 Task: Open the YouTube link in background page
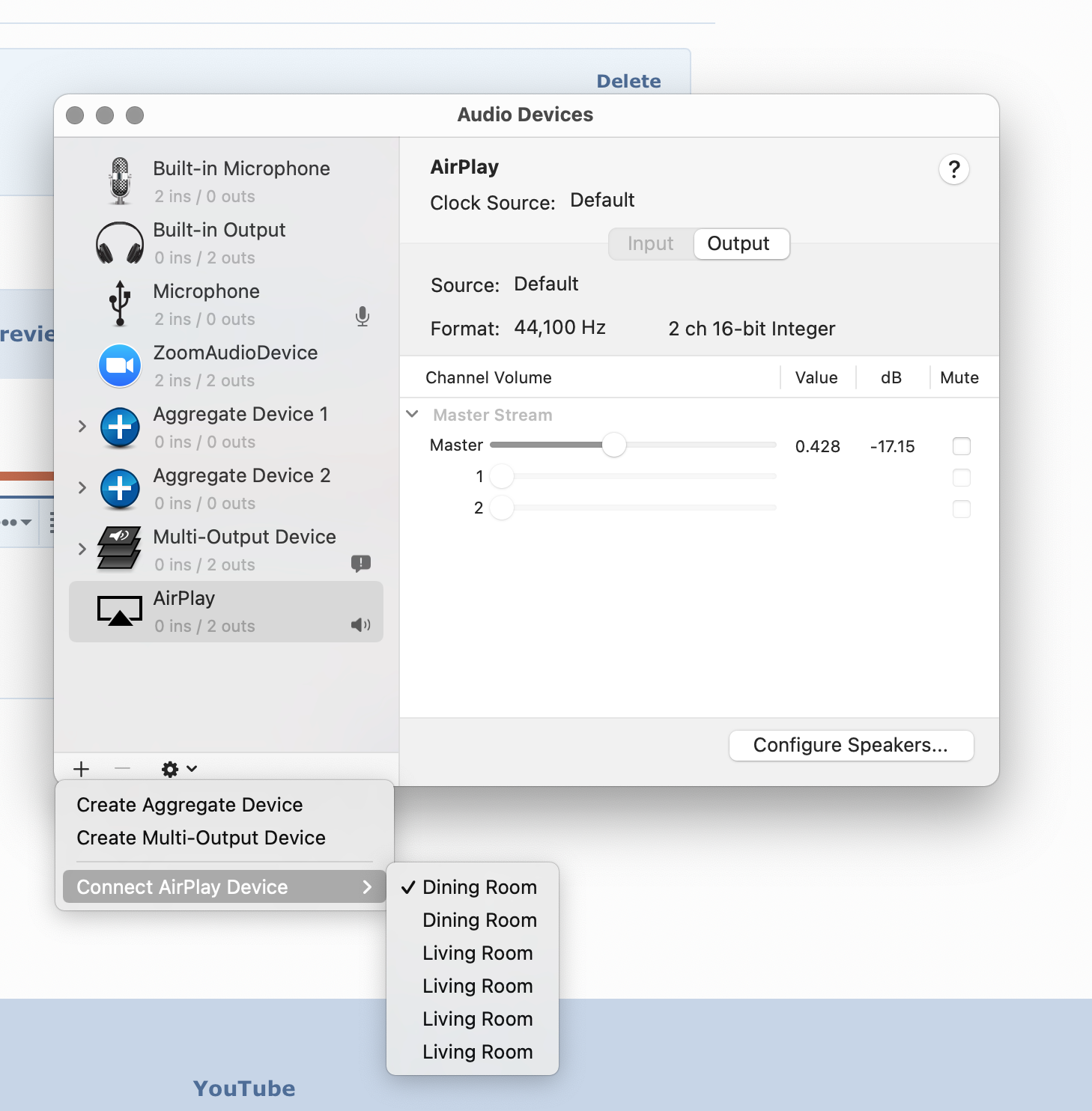click(x=244, y=1089)
